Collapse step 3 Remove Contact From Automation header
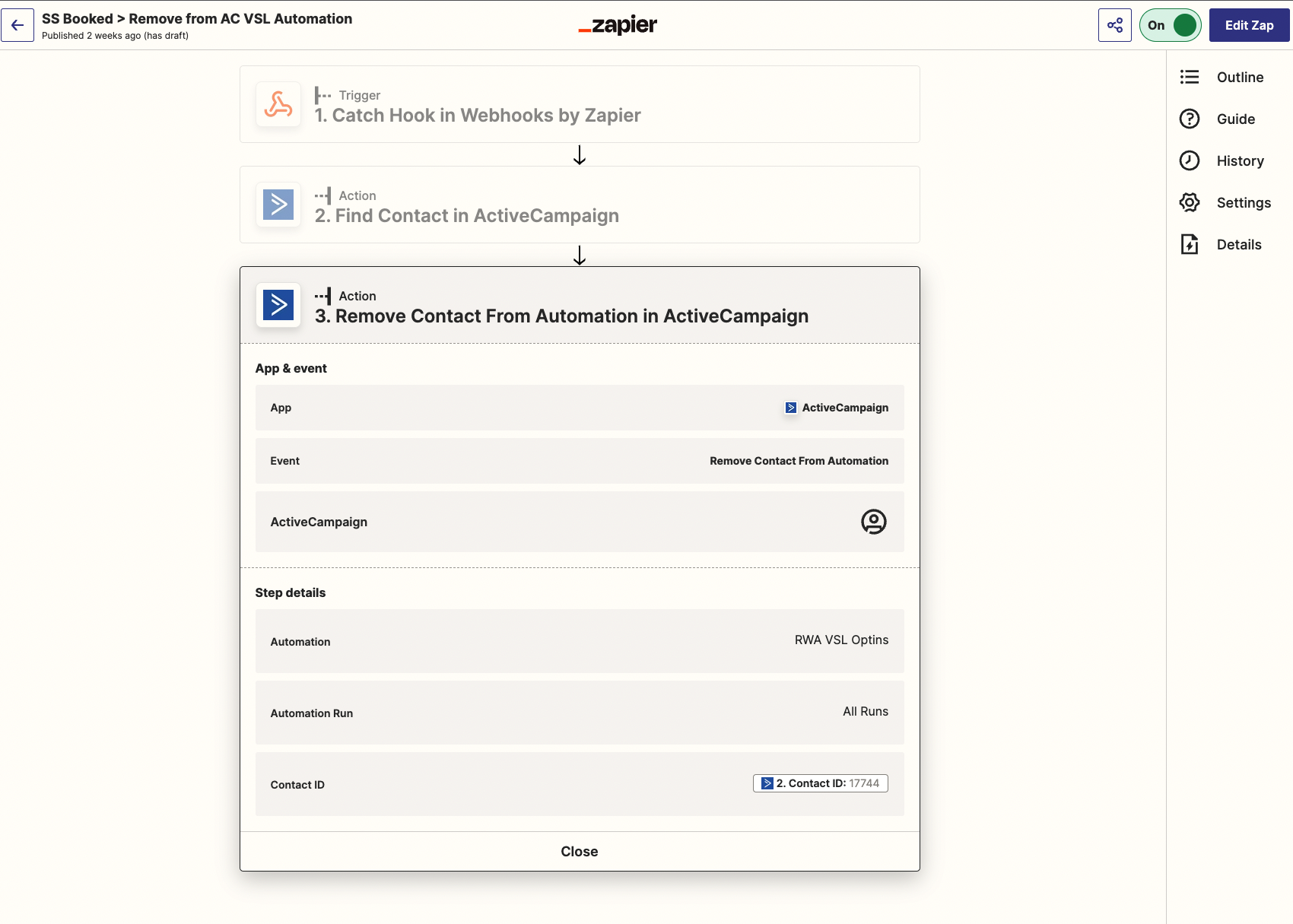This screenshot has width=1293, height=924. [580, 305]
